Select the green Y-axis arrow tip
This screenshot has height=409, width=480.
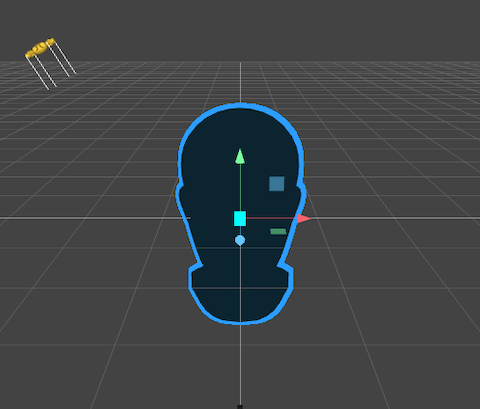(x=240, y=157)
